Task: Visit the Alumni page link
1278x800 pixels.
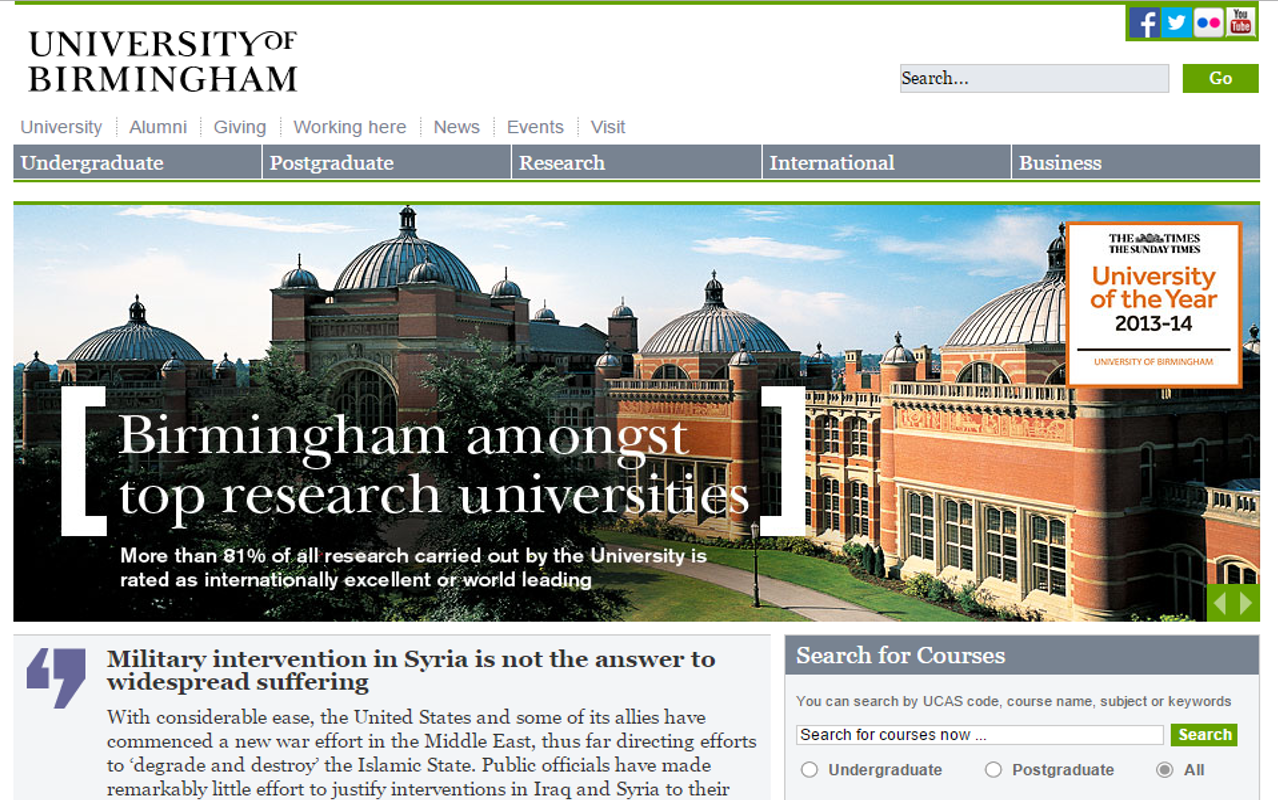Action: click(158, 127)
